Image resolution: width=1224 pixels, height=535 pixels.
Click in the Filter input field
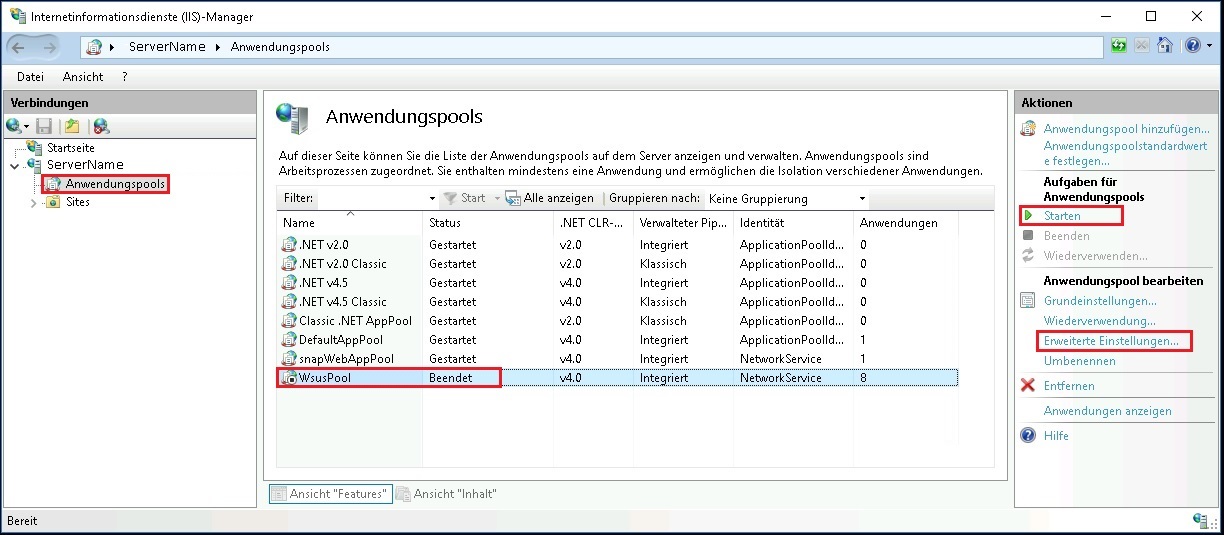[370, 199]
